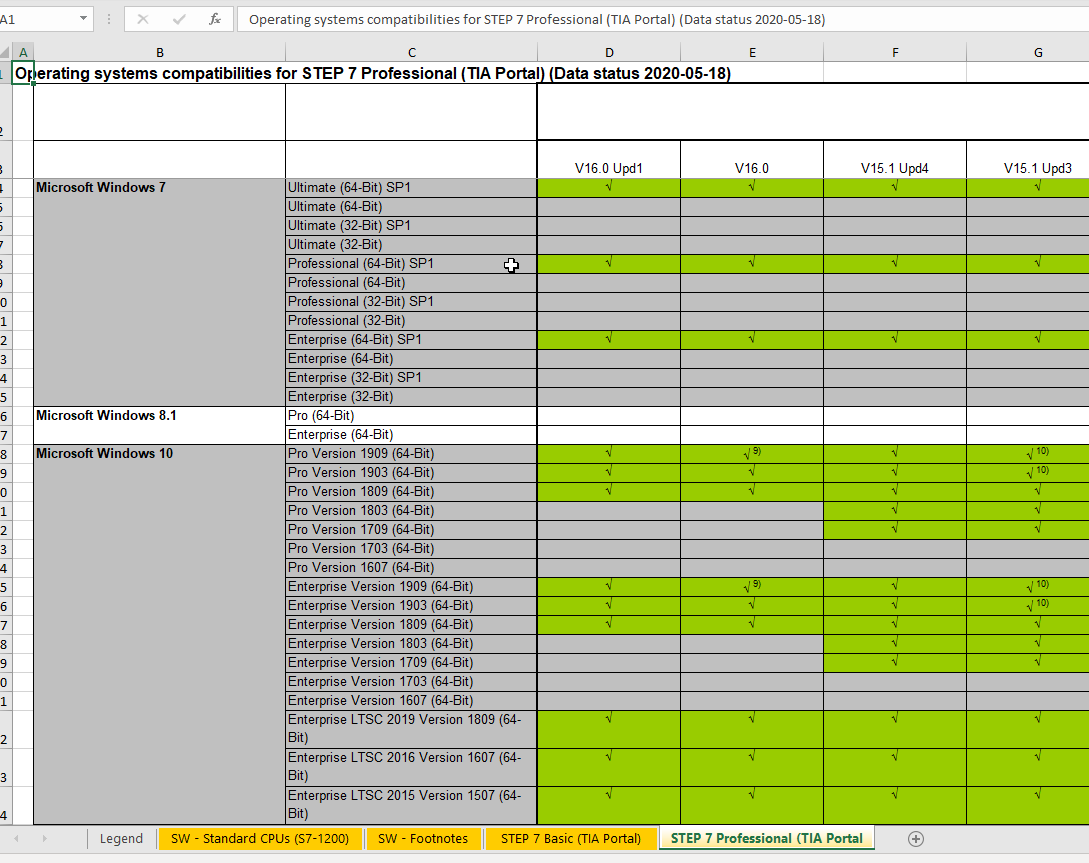This screenshot has width=1089, height=863.
Task: Switch to the Legend sheet tab
Action: pyautogui.click(x=121, y=839)
